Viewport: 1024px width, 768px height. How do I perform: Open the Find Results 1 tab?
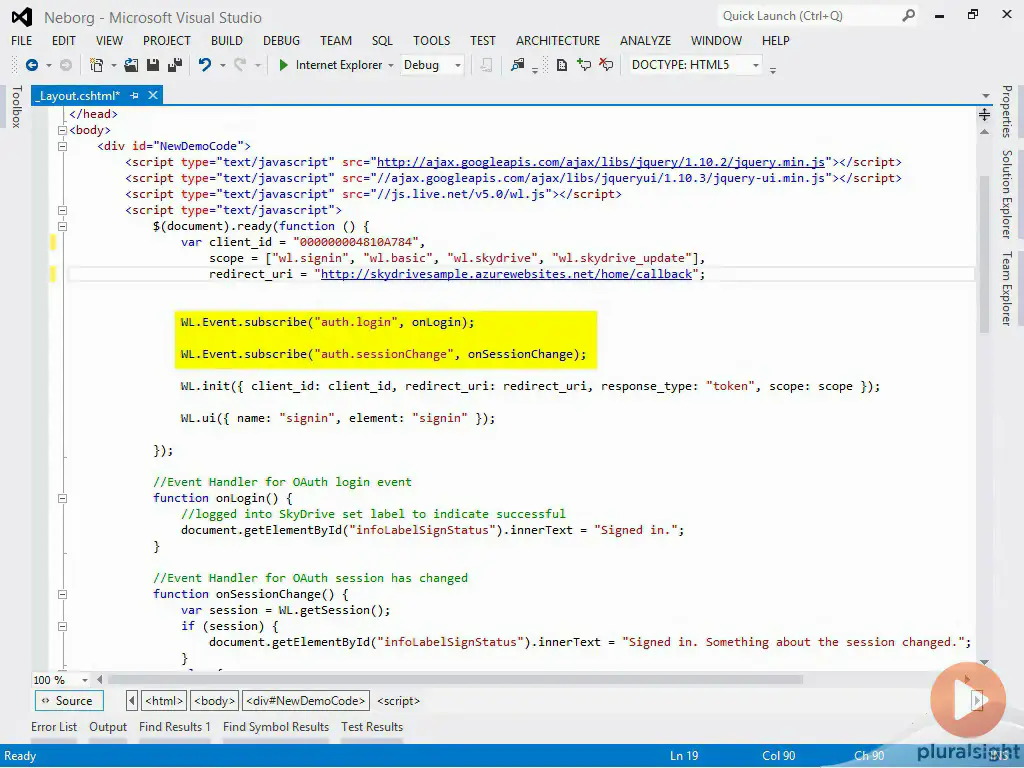(x=174, y=727)
